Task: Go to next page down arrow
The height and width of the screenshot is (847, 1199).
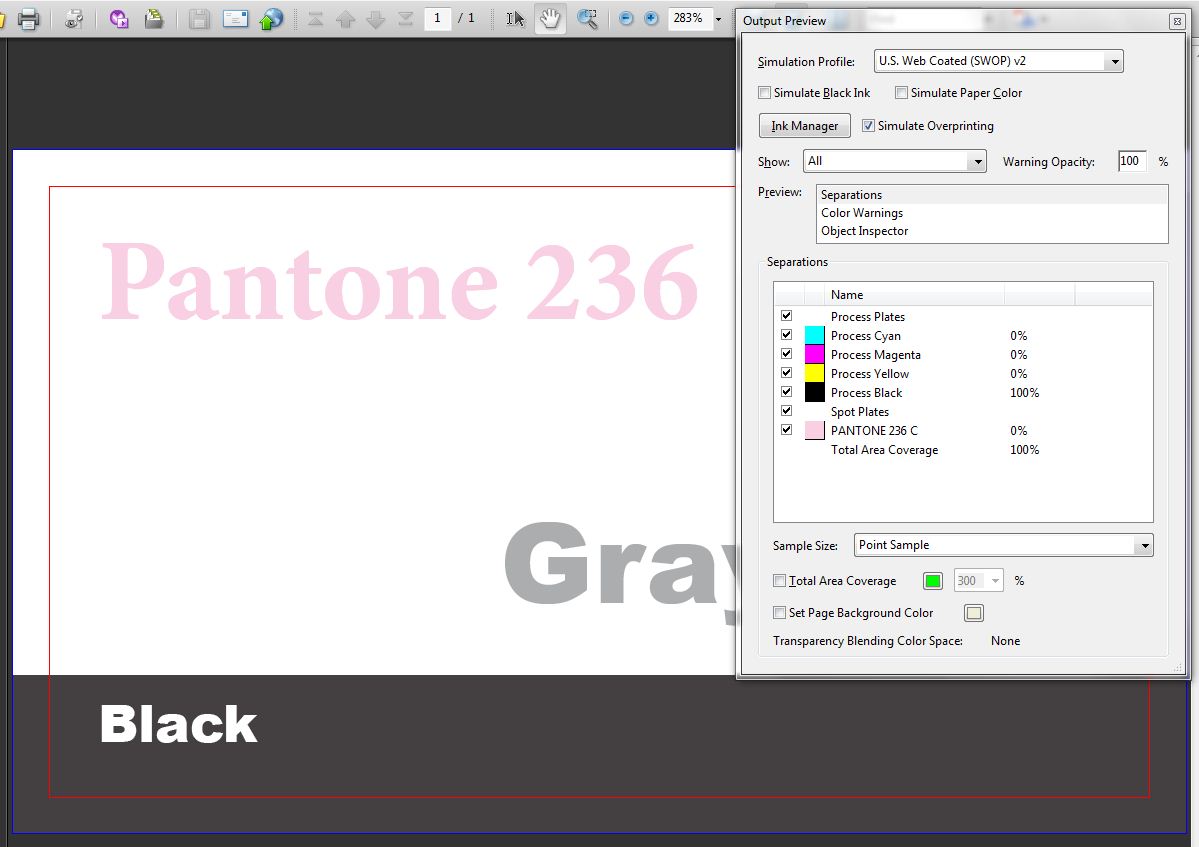Action: coord(375,18)
